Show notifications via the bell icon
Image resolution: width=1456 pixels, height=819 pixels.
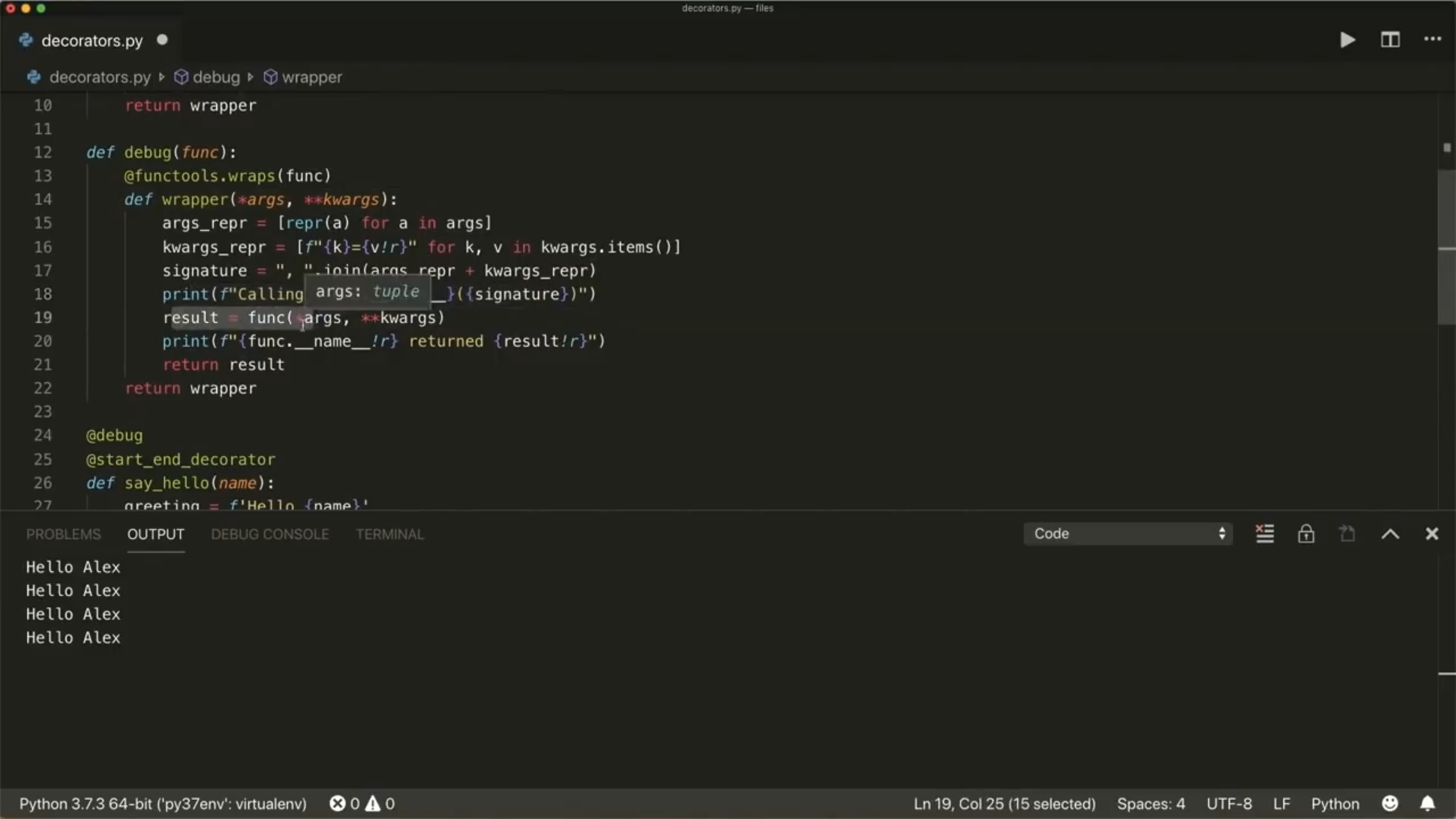point(1428,803)
